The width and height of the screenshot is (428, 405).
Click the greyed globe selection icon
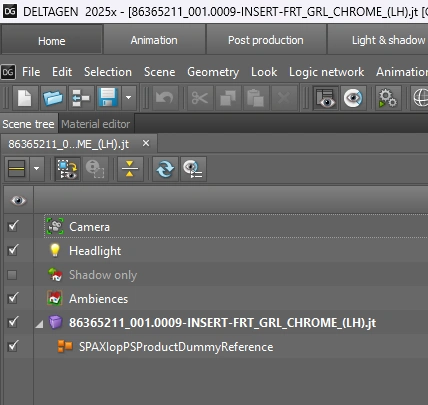(x=95, y=169)
